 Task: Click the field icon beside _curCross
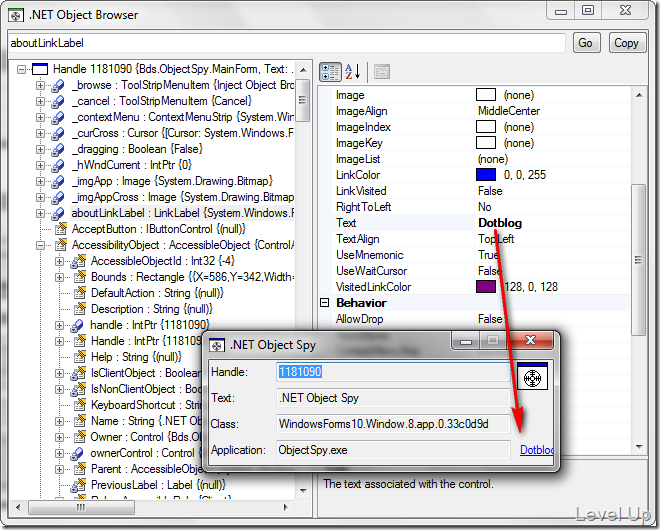[x=58, y=133]
